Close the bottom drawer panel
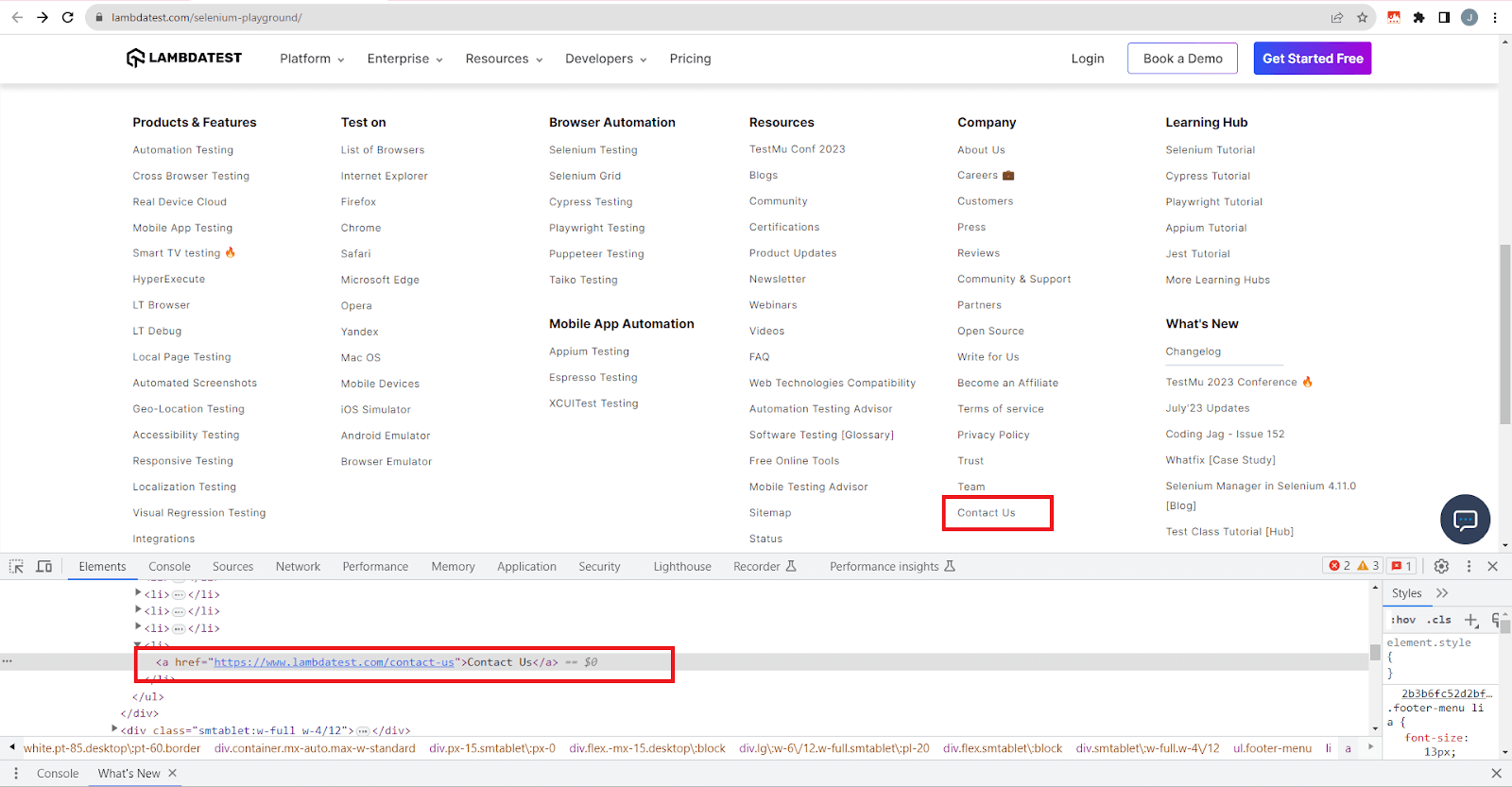The image size is (1512, 787). pos(1496,773)
